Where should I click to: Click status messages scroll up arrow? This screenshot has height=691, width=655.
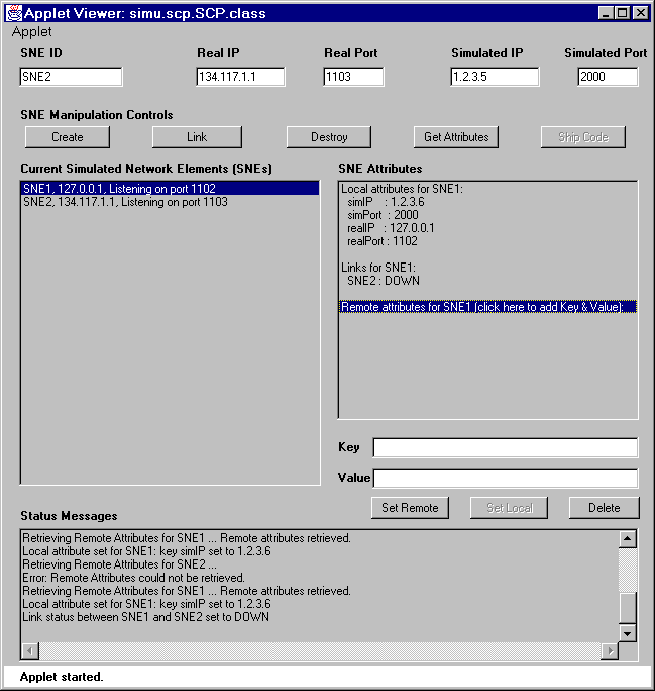[x=628, y=539]
